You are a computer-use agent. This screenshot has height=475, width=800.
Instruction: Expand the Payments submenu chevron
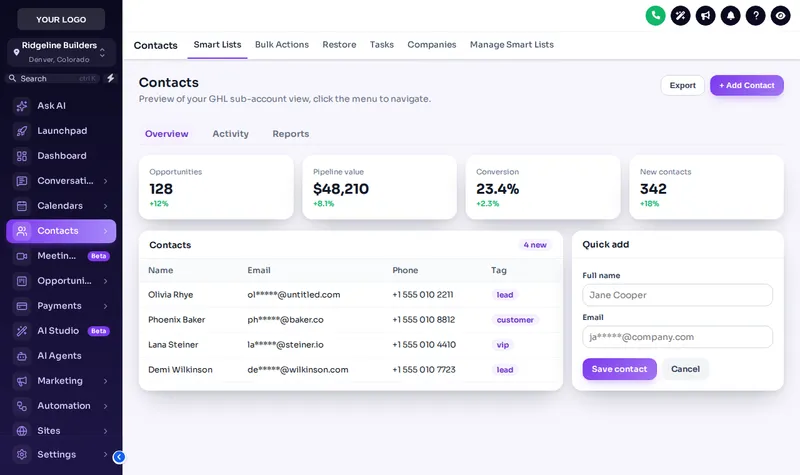pos(106,306)
